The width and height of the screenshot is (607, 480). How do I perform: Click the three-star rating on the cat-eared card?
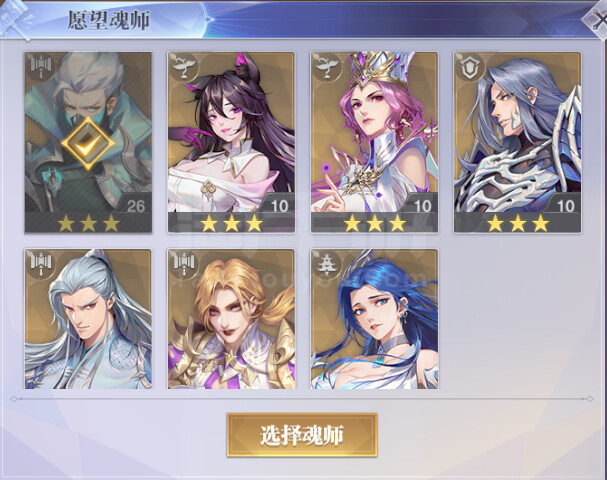point(231,223)
